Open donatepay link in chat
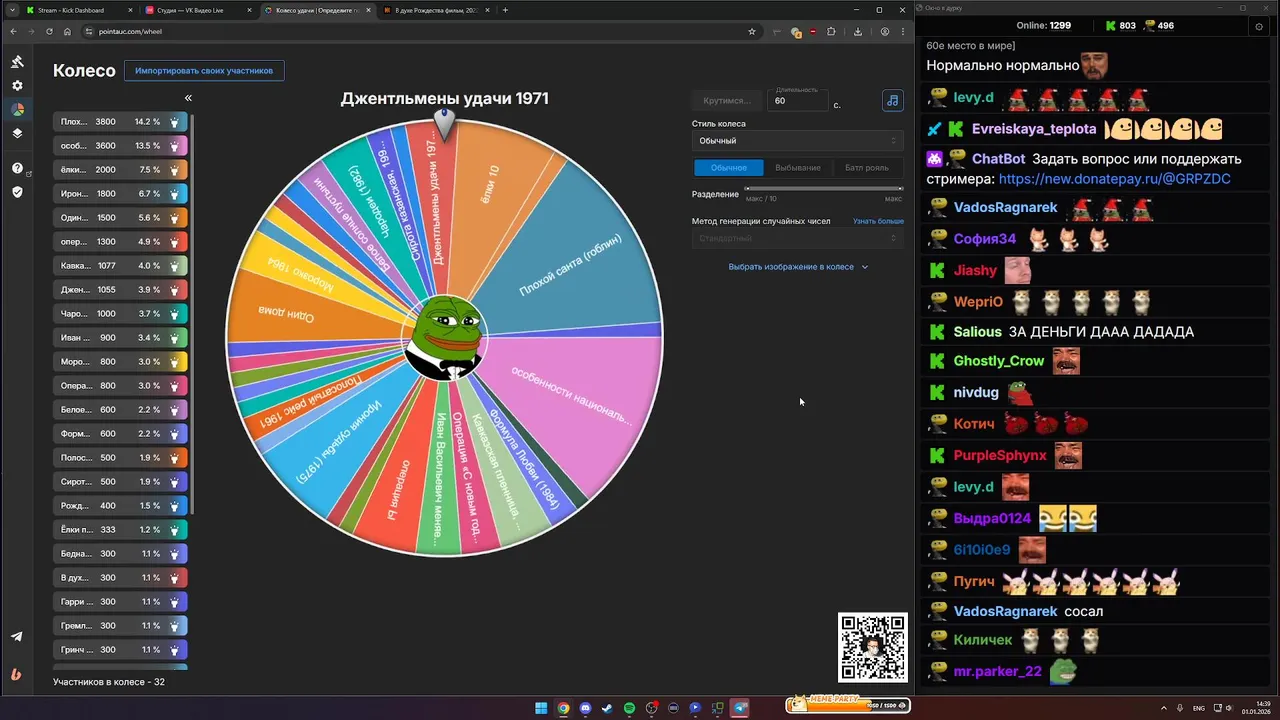Screen dimensions: 1280x720 (x=1115, y=179)
